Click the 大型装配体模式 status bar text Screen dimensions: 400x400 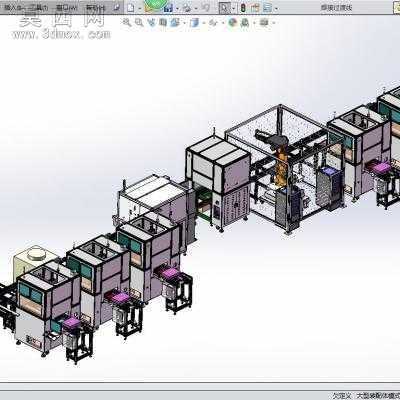(378, 396)
